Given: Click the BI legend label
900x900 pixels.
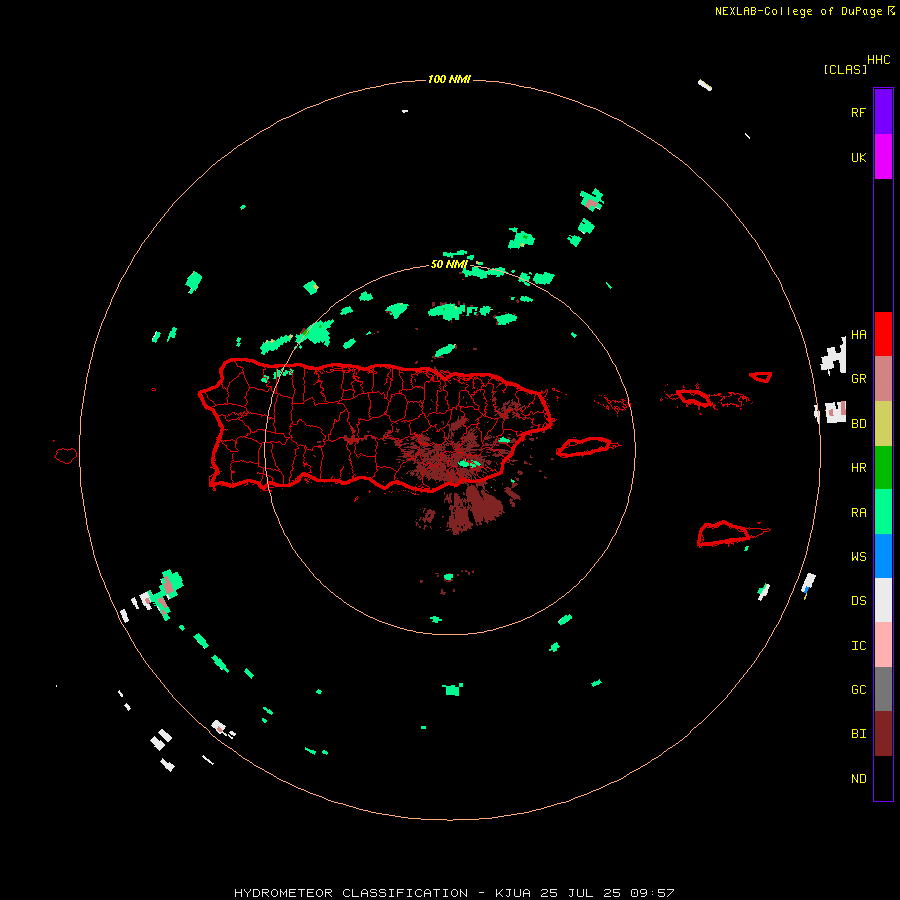Looking at the screenshot, I should (858, 734).
